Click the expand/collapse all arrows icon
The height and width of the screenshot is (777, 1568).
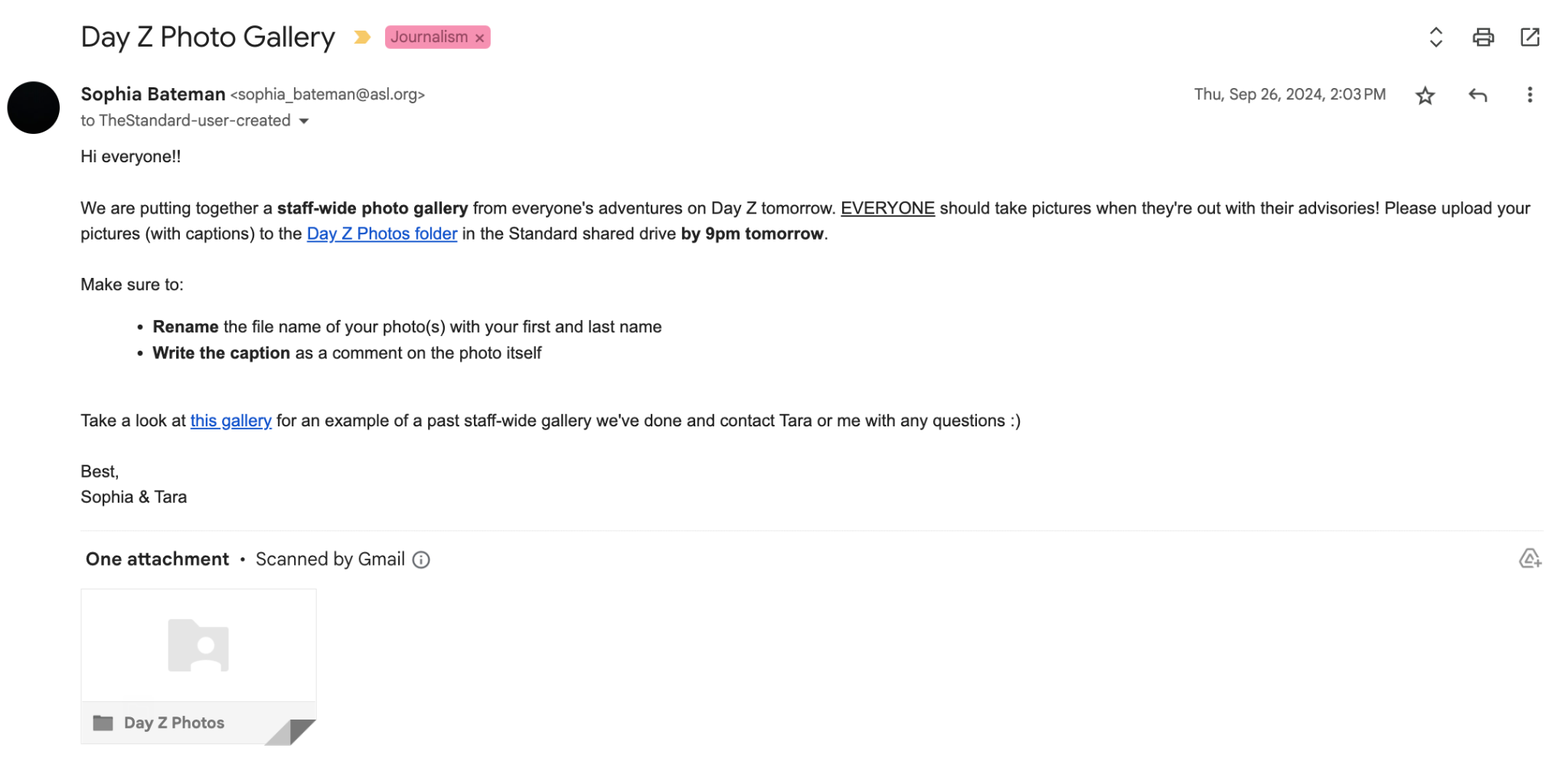pyautogui.click(x=1436, y=37)
